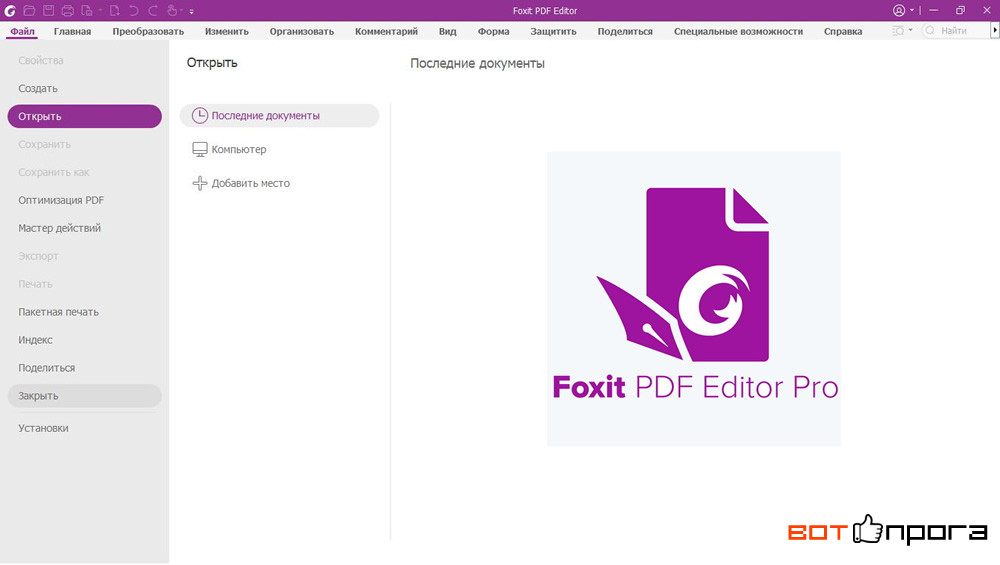Click the Добавить место entry
This screenshot has height=565, width=1000.
(x=279, y=183)
